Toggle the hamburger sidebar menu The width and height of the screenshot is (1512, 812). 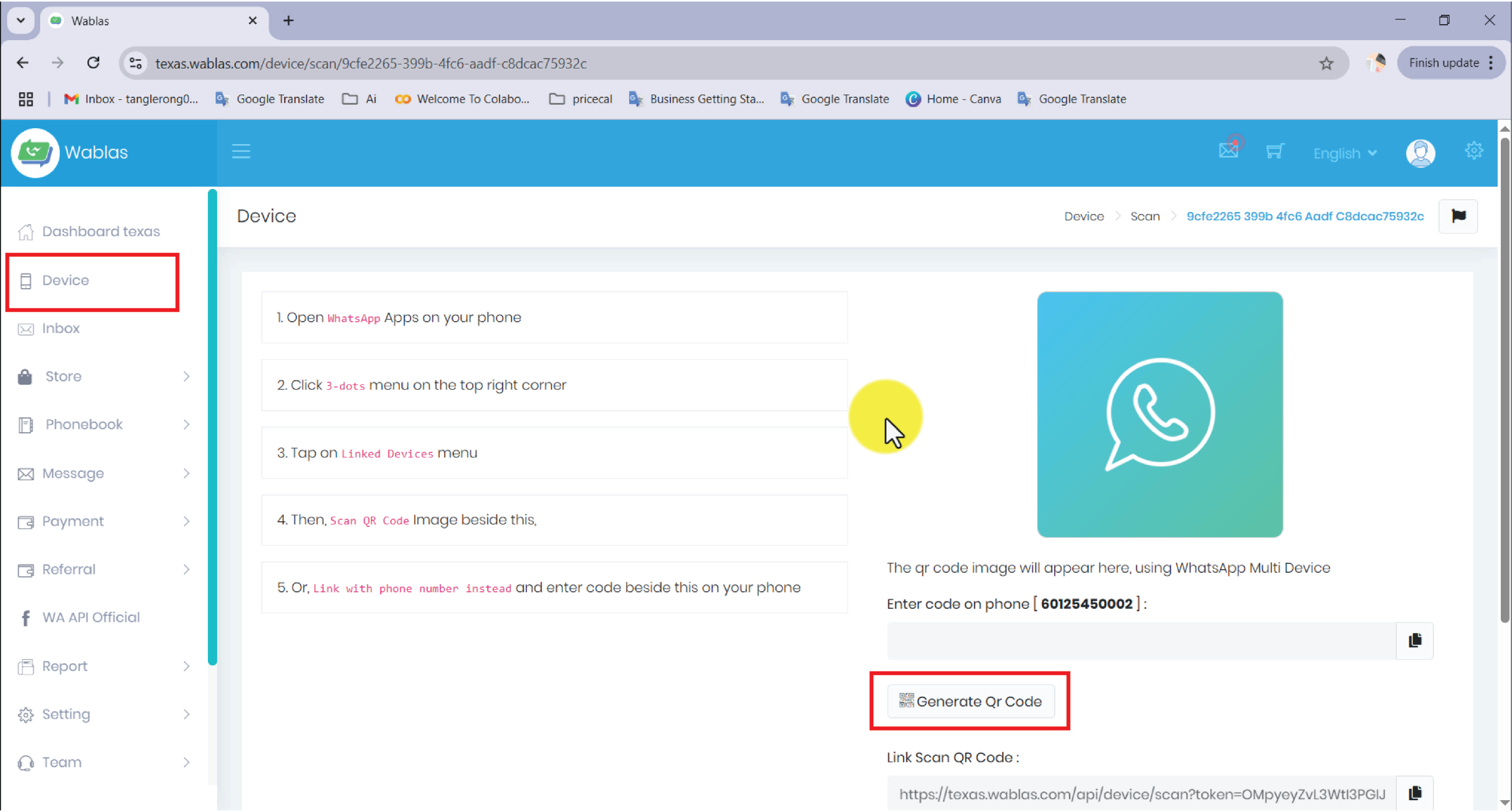coord(240,152)
